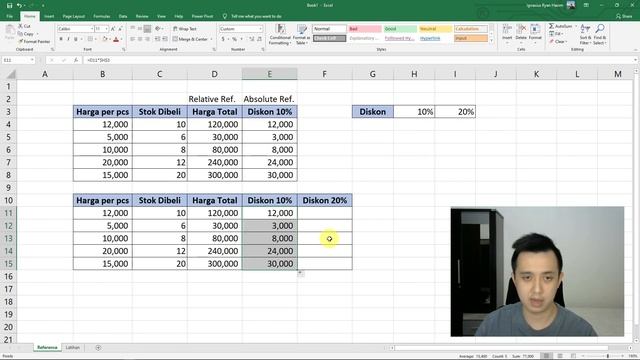Toggle Underline formatting
The width and height of the screenshot is (640, 360).
coord(76,39)
